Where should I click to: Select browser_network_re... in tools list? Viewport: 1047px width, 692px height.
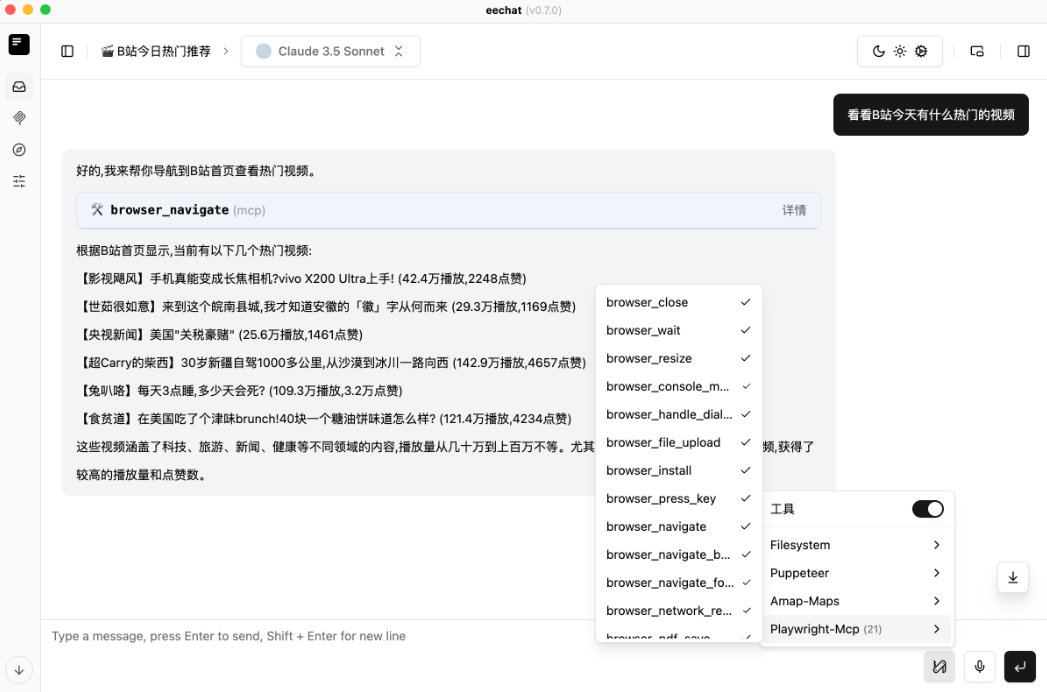[678, 611]
